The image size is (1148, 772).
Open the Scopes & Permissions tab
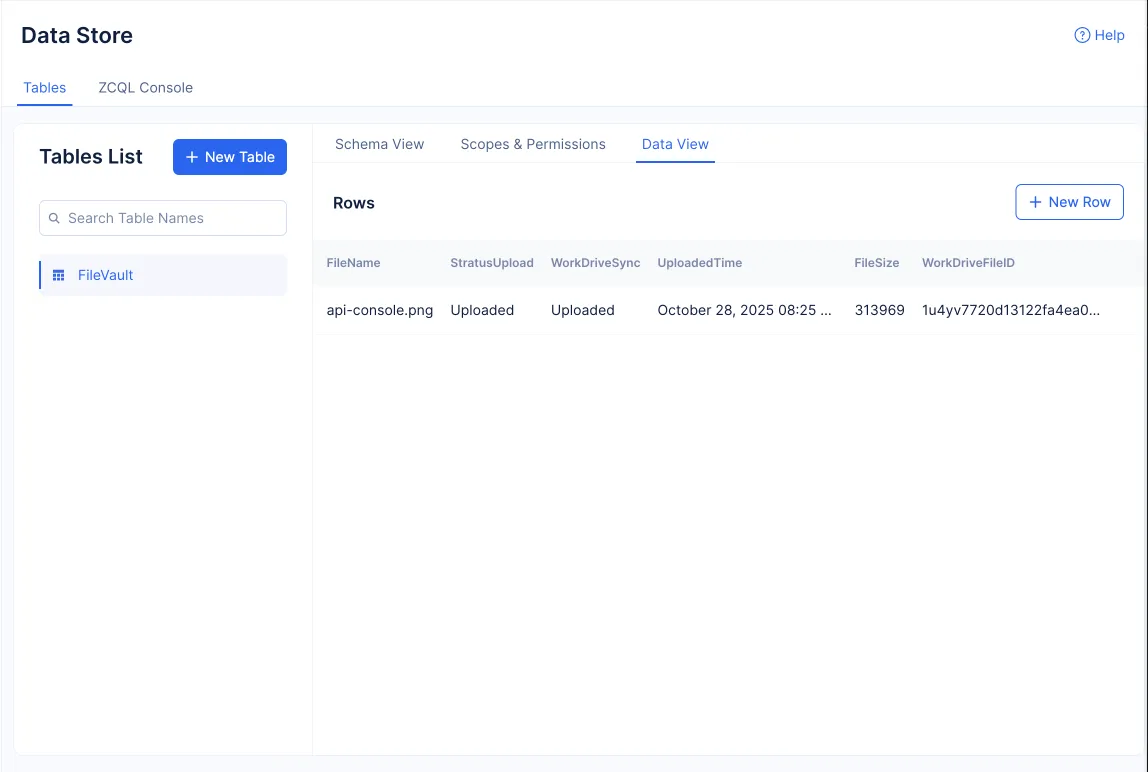(x=533, y=144)
